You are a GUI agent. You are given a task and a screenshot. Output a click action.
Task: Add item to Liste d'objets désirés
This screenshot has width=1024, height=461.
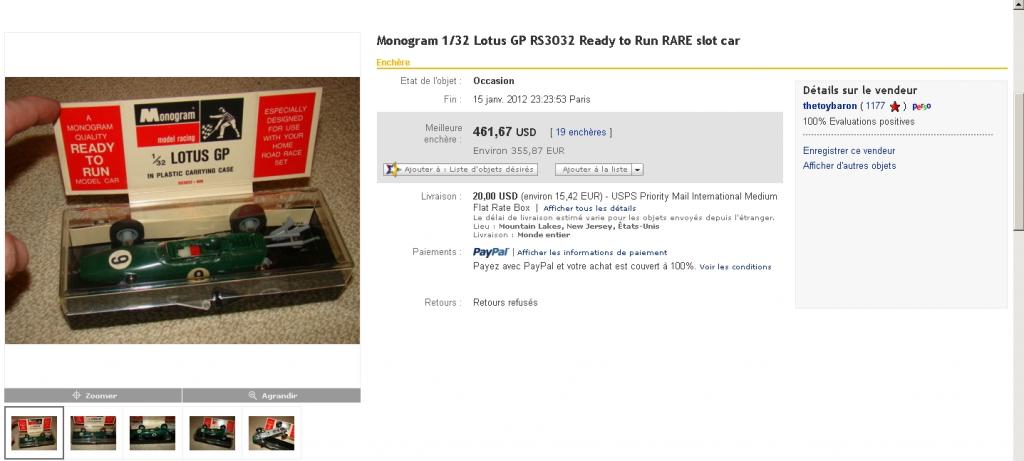[x=460, y=170]
